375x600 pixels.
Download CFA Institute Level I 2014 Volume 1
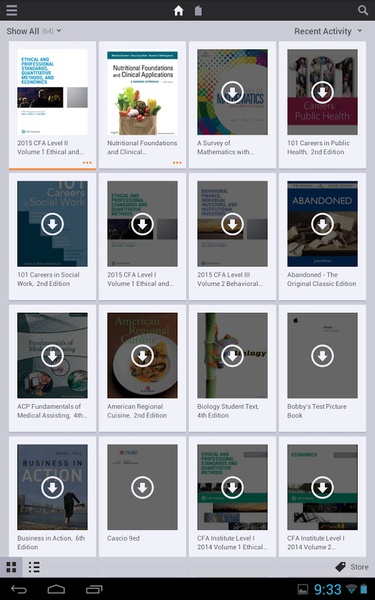tap(232, 488)
